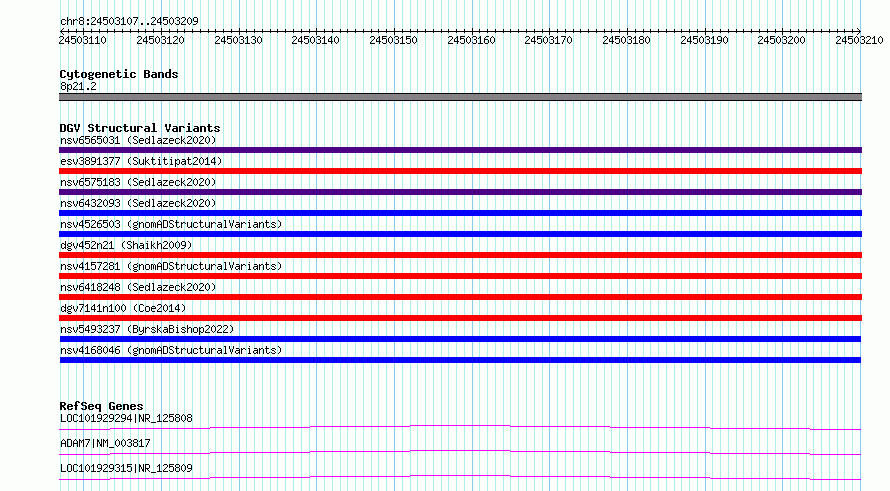Click ruler position 24503160
Viewport: 890px width, 491px height.
coord(471,40)
